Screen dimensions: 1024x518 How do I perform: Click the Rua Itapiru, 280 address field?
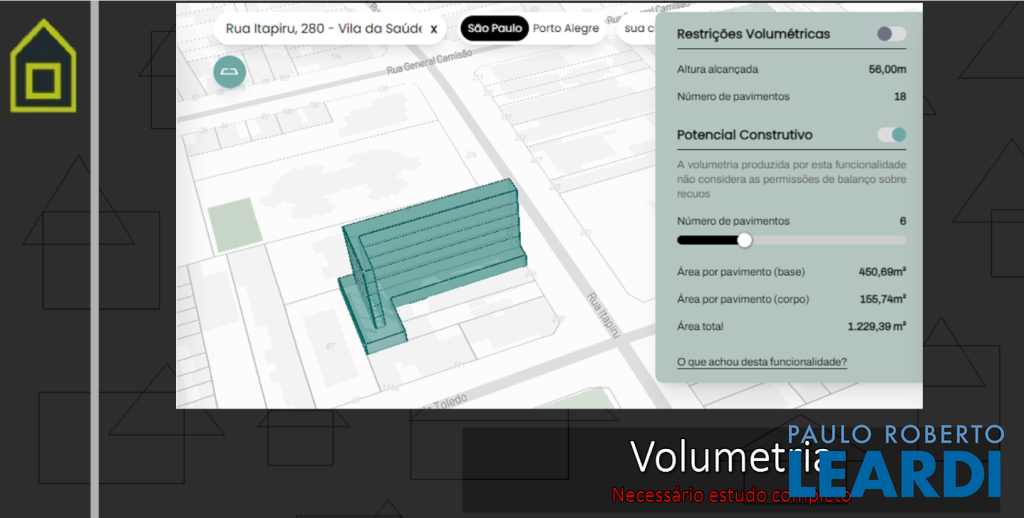coord(329,29)
